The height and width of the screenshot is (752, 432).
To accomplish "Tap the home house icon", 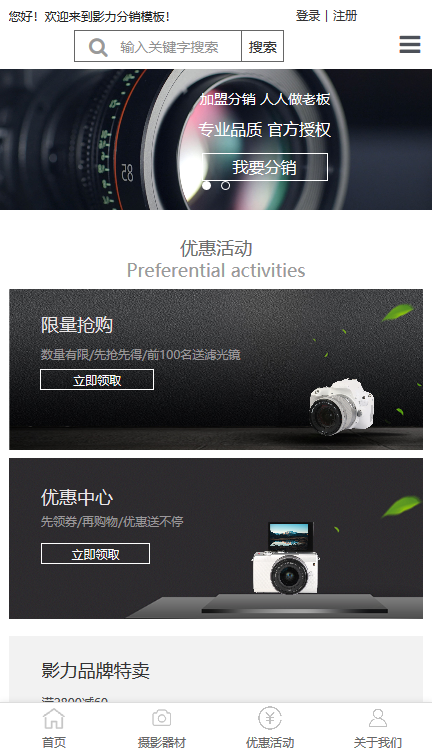I will (54, 718).
